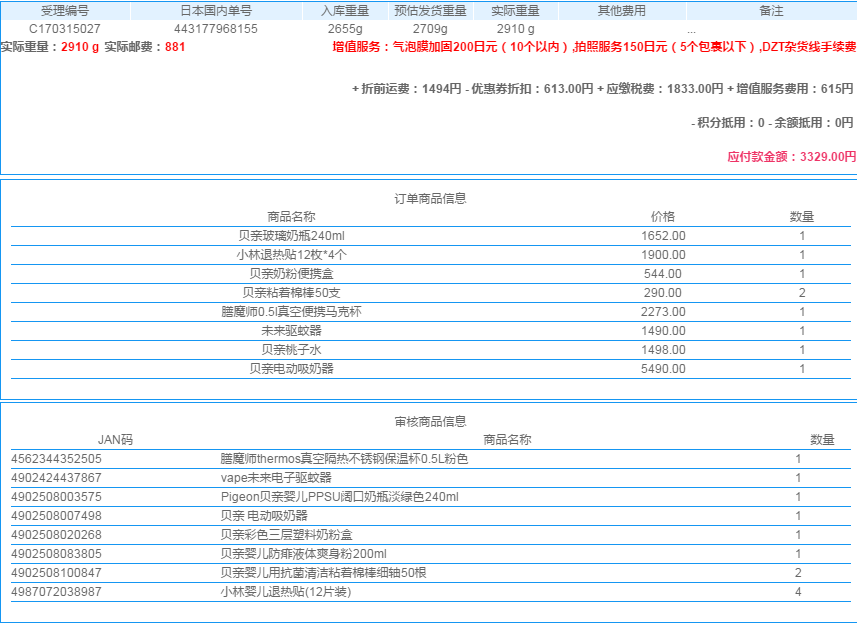
Task: Select JAN code 4902508003575
Action: pyautogui.click(x=56, y=497)
